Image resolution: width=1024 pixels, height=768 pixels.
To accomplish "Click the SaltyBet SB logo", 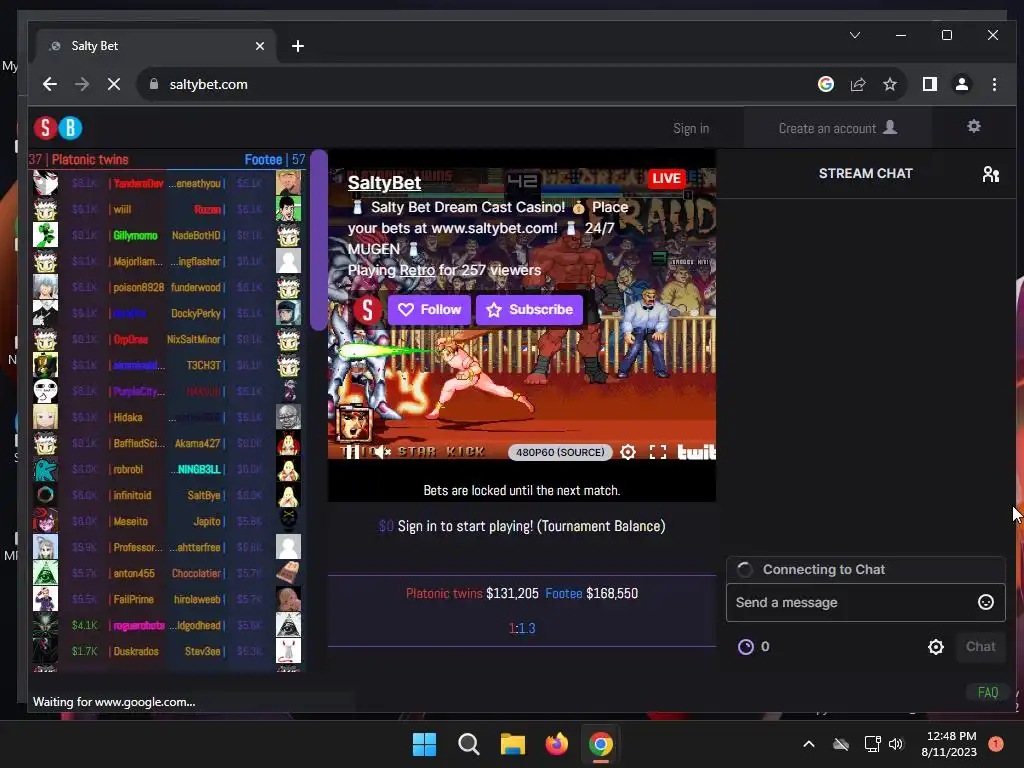I will (x=58, y=128).
